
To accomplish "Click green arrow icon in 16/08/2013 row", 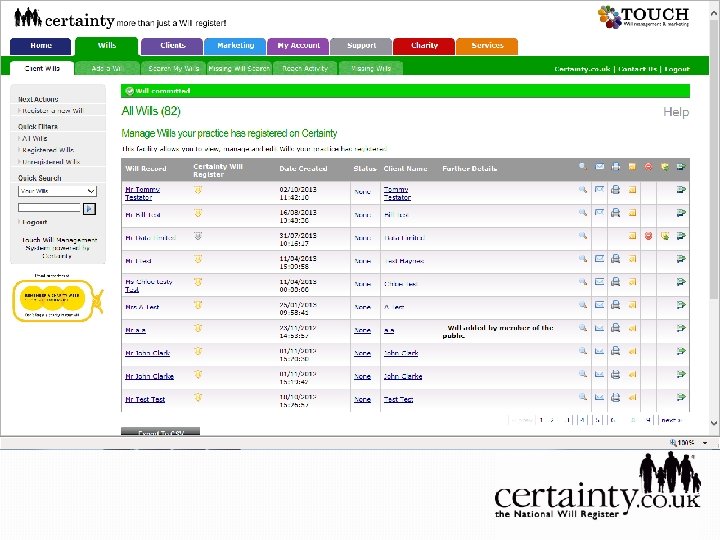I will point(681,213).
